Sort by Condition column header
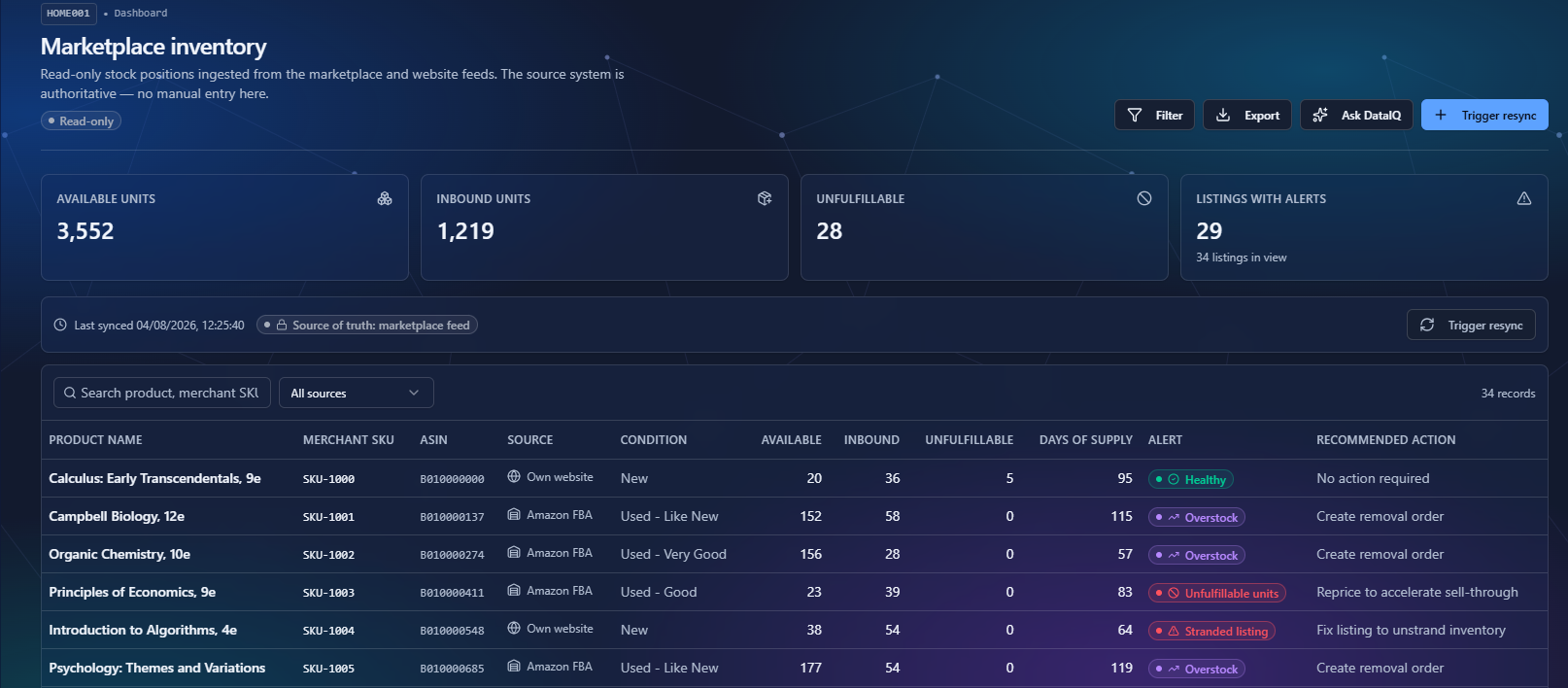 653,440
